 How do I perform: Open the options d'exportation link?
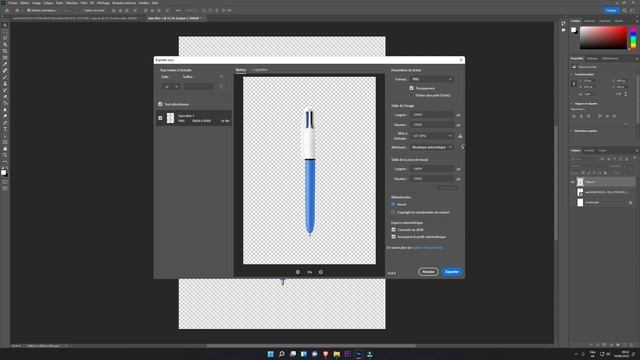coord(428,248)
